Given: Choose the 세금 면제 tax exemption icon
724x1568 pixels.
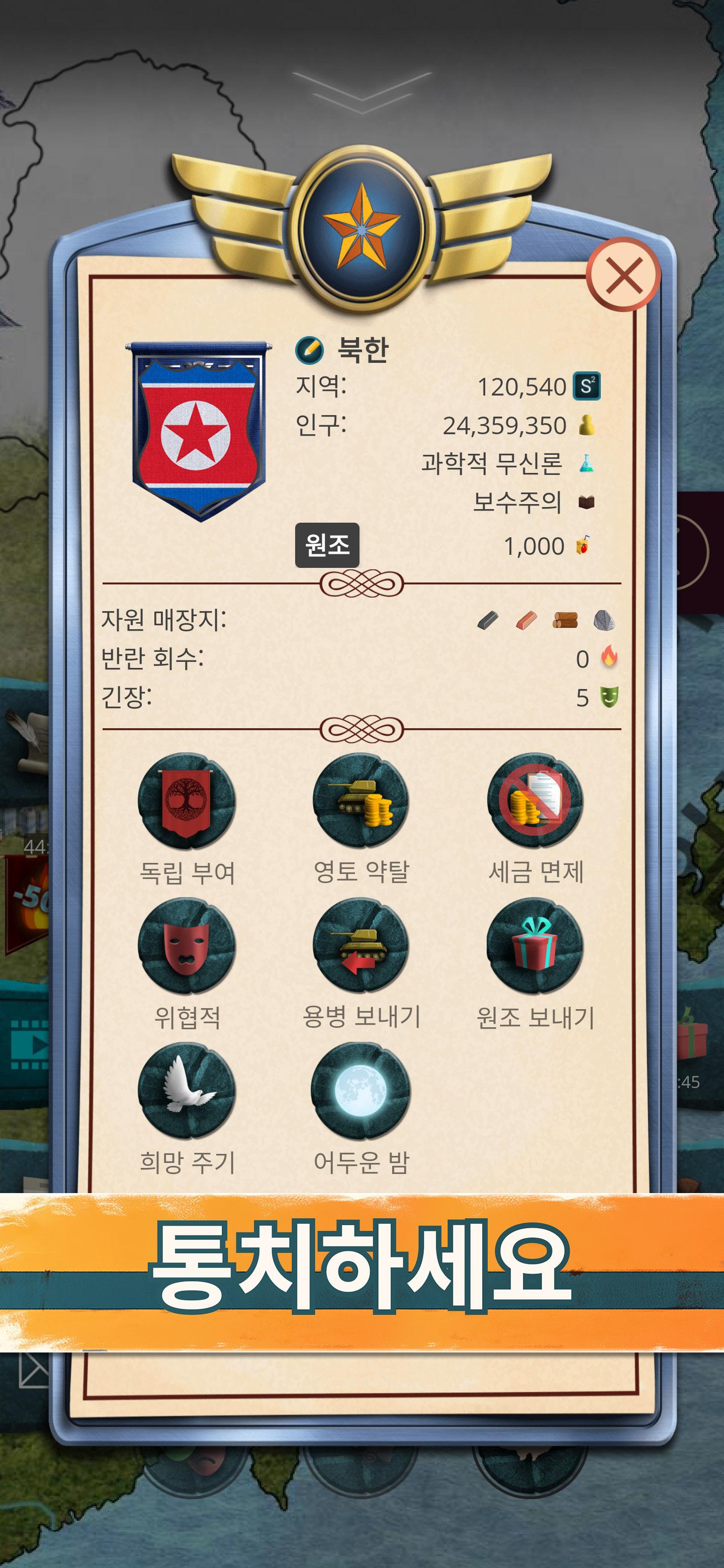Looking at the screenshot, I should 535,801.
